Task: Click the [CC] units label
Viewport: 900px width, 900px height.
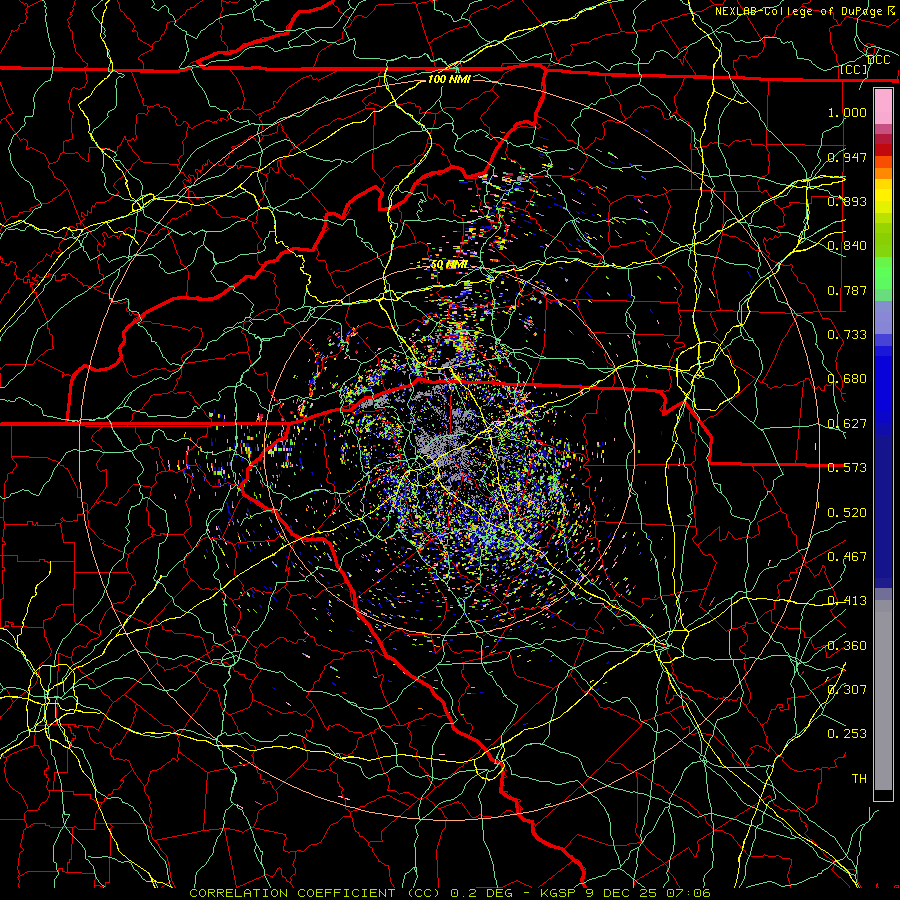Action: pyautogui.click(x=853, y=70)
